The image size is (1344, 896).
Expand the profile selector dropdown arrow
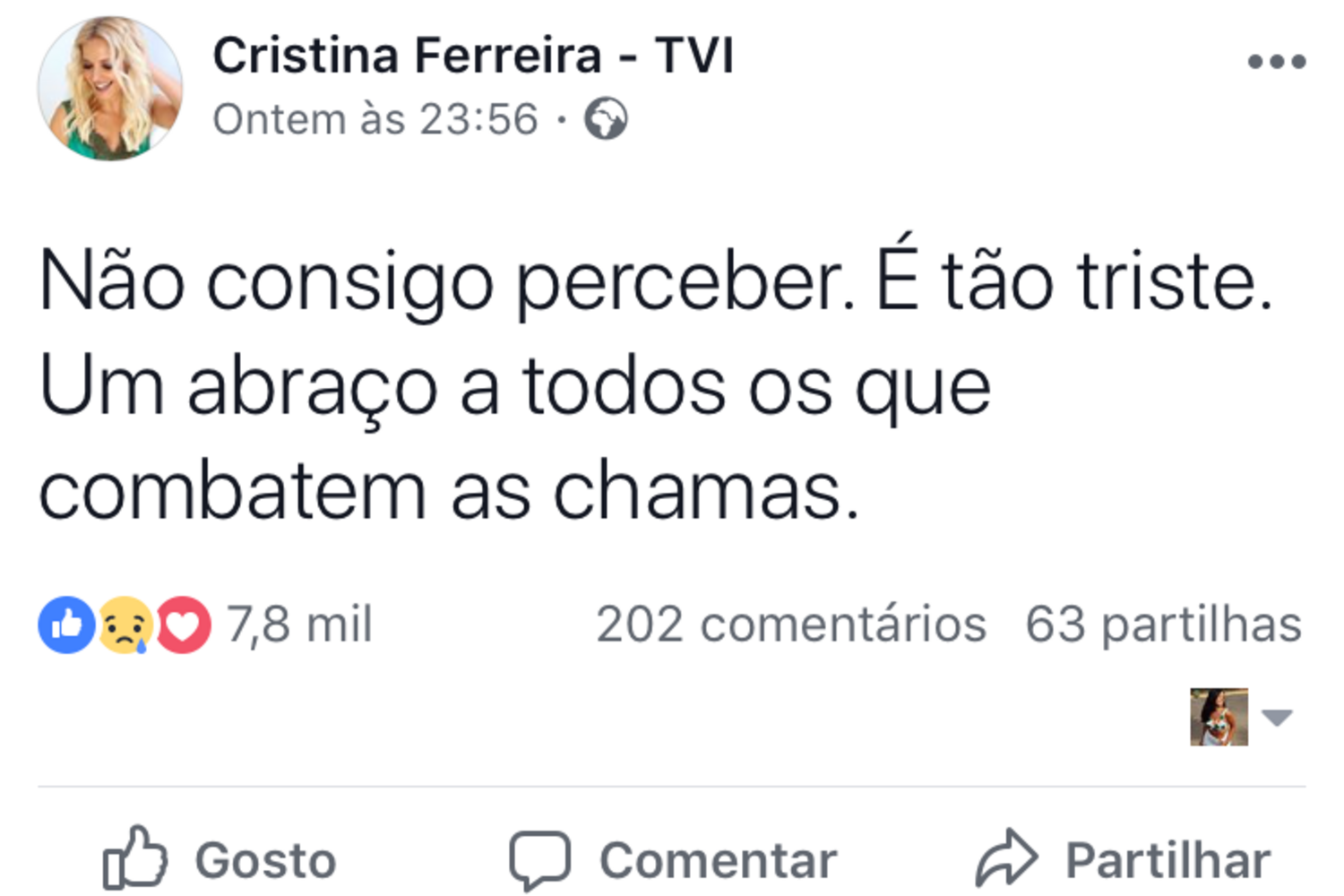click(x=1277, y=717)
